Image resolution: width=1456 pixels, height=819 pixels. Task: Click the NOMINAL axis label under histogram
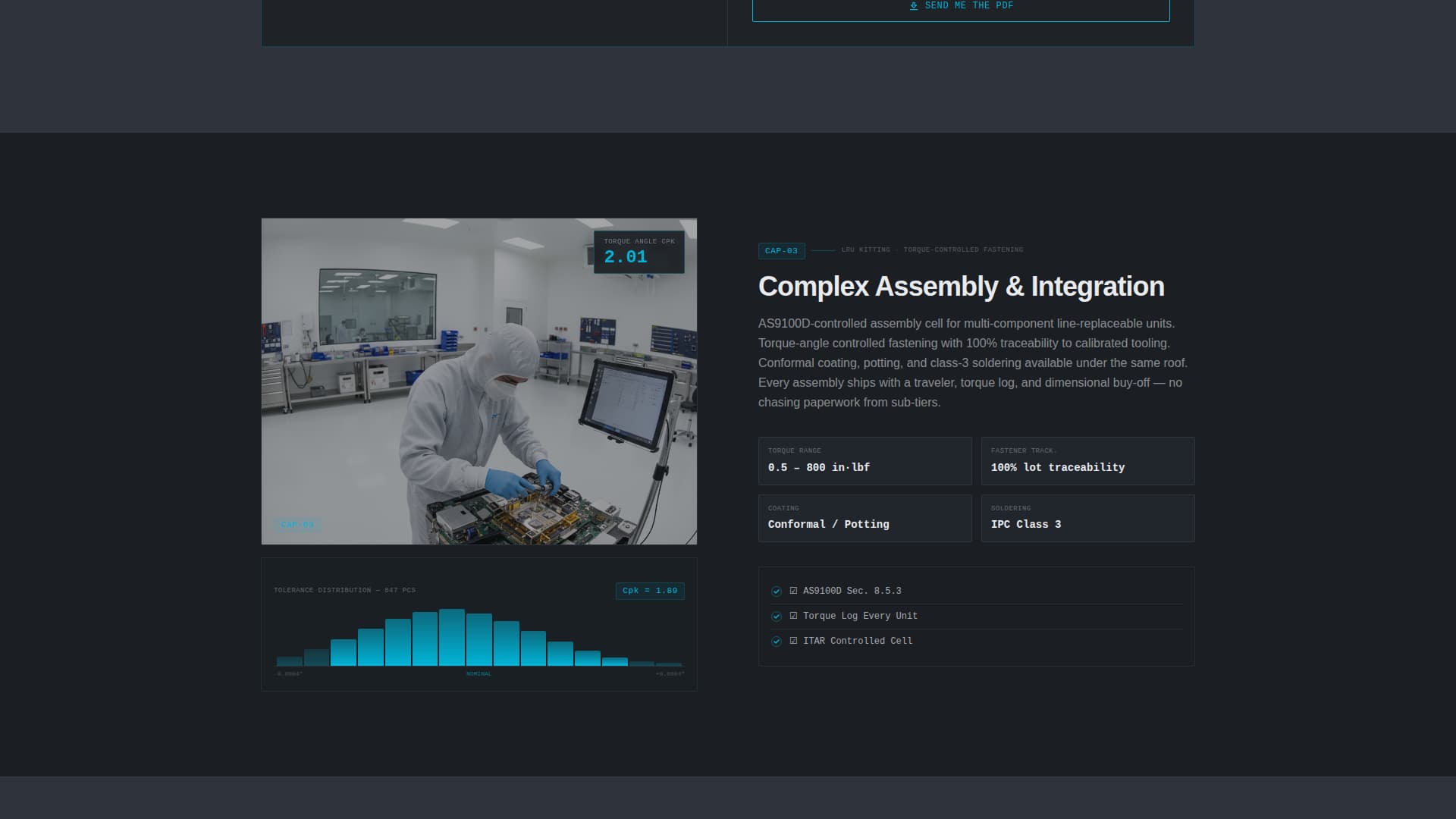(x=479, y=674)
